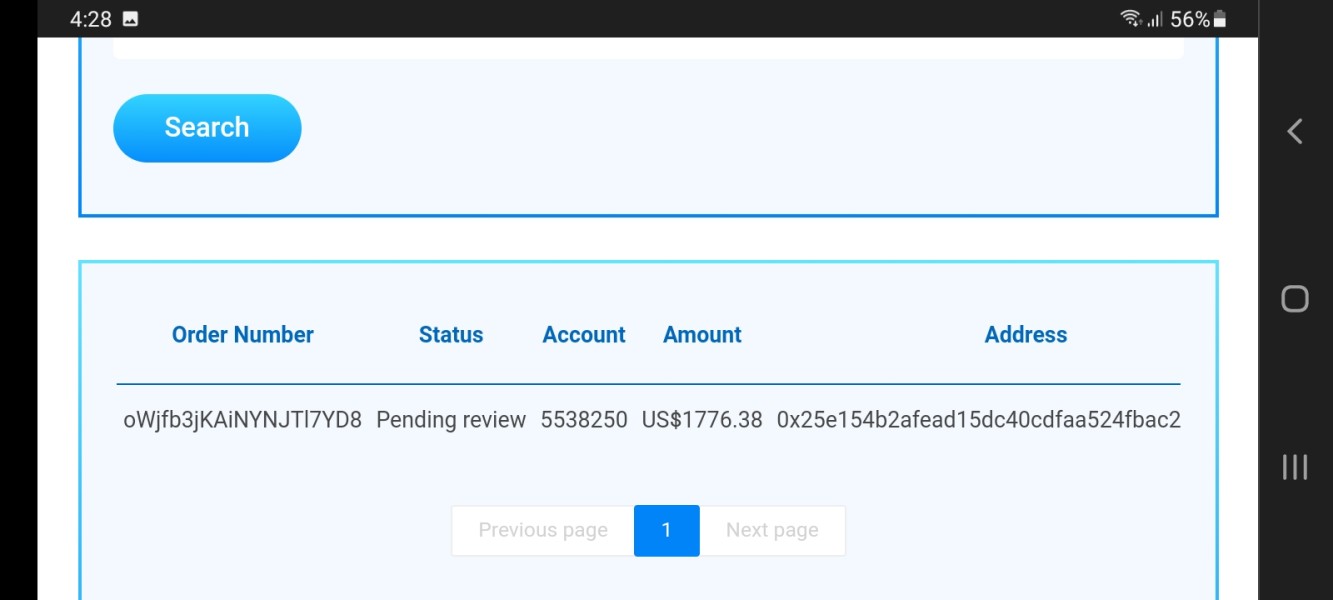This screenshot has width=1333, height=600.
Task: Click the blue Search button
Action: pos(207,128)
